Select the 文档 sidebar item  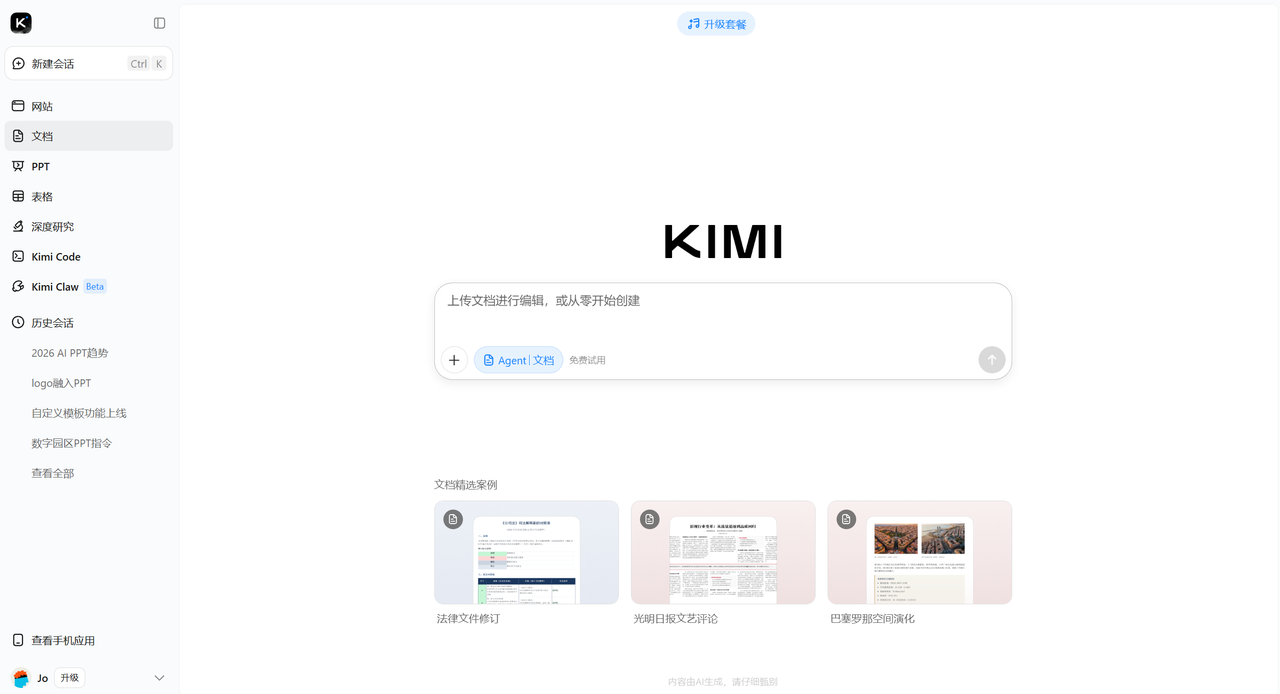click(x=89, y=136)
